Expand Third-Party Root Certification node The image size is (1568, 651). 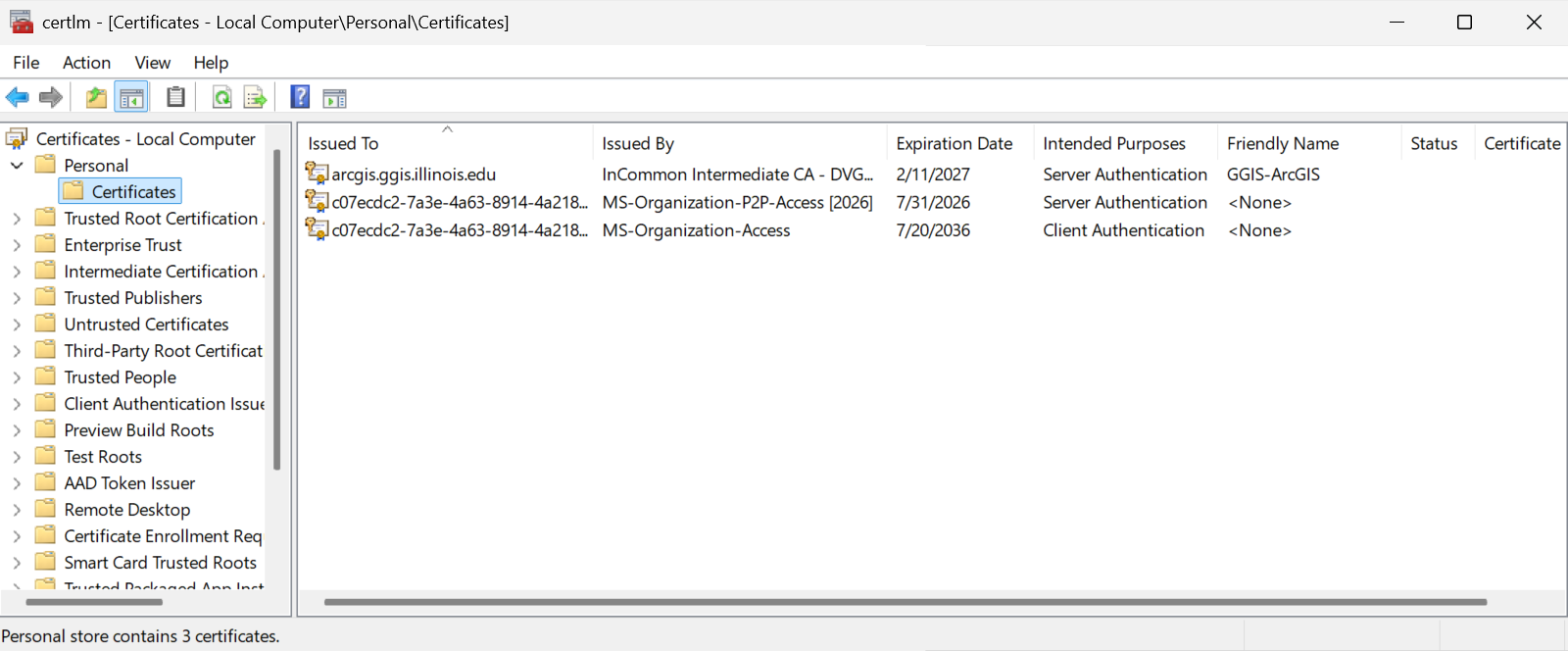(x=17, y=350)
